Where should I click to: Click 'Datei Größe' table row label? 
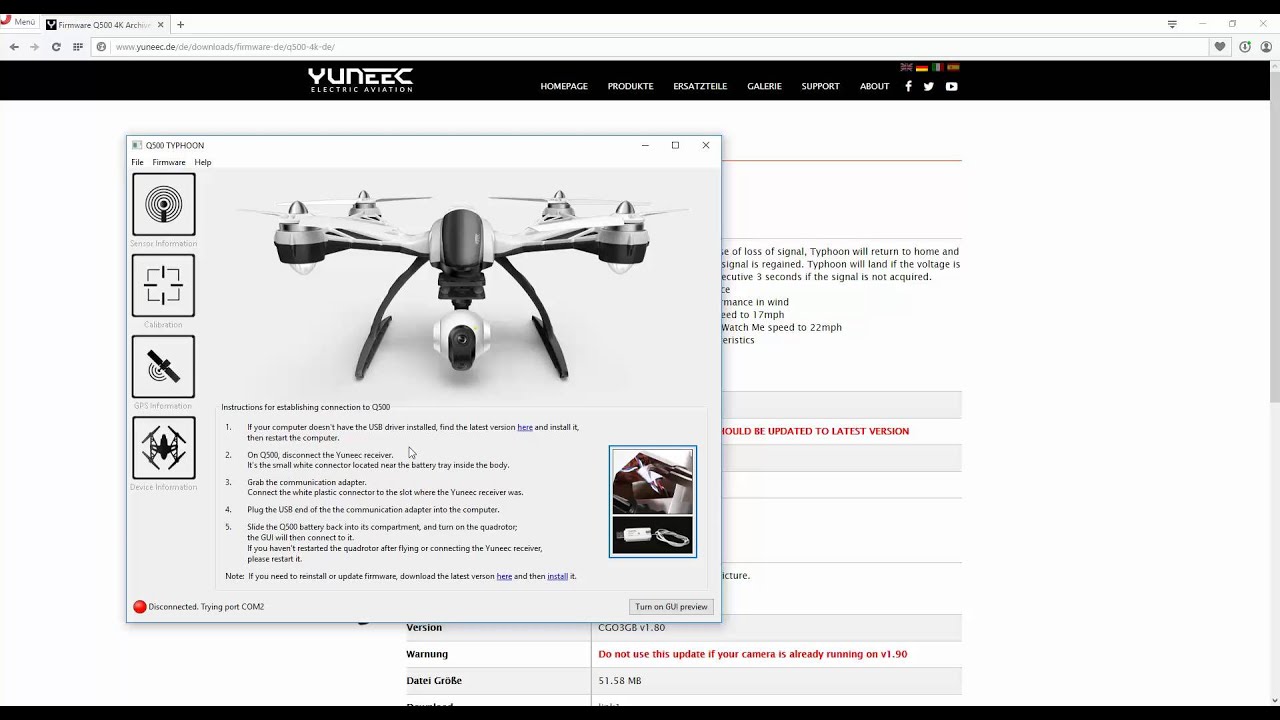434,681
